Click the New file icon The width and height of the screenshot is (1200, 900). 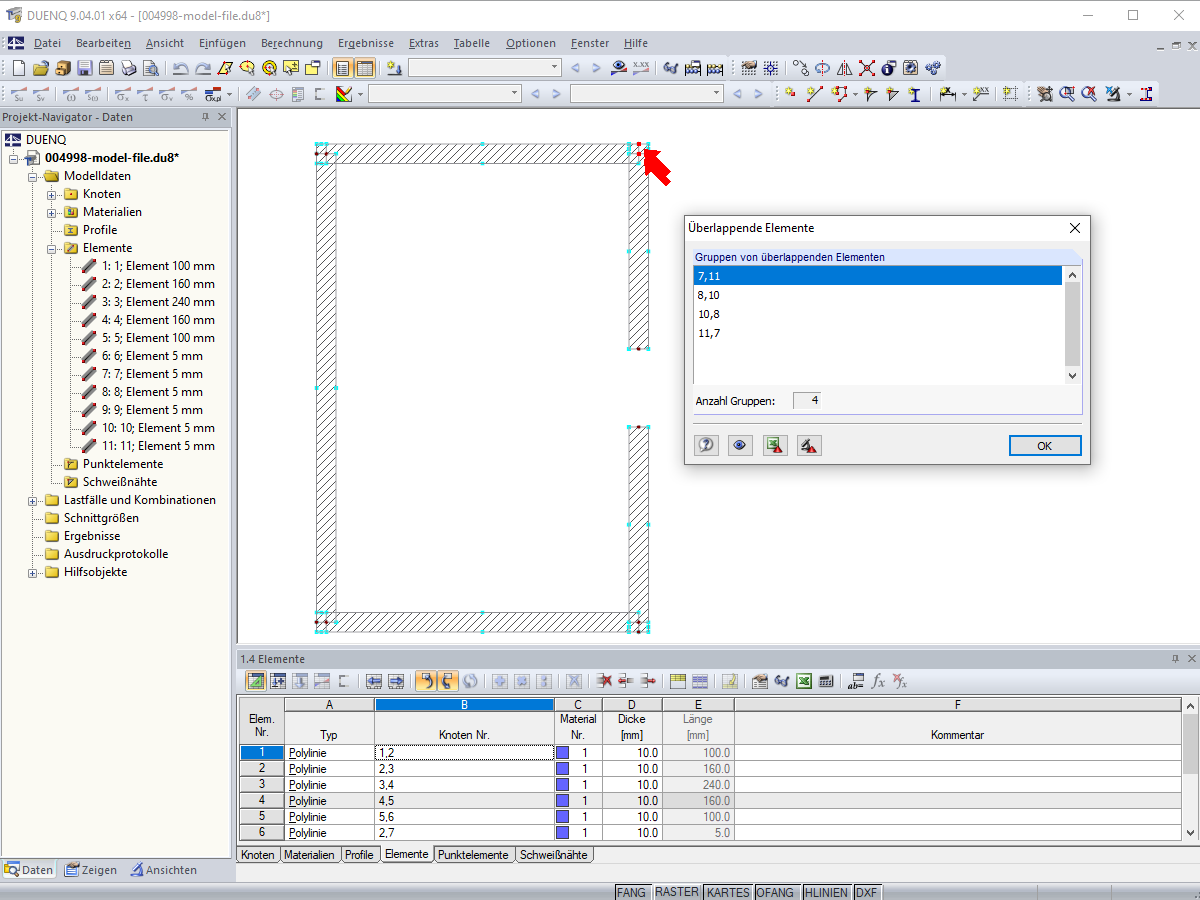point(19,68)
